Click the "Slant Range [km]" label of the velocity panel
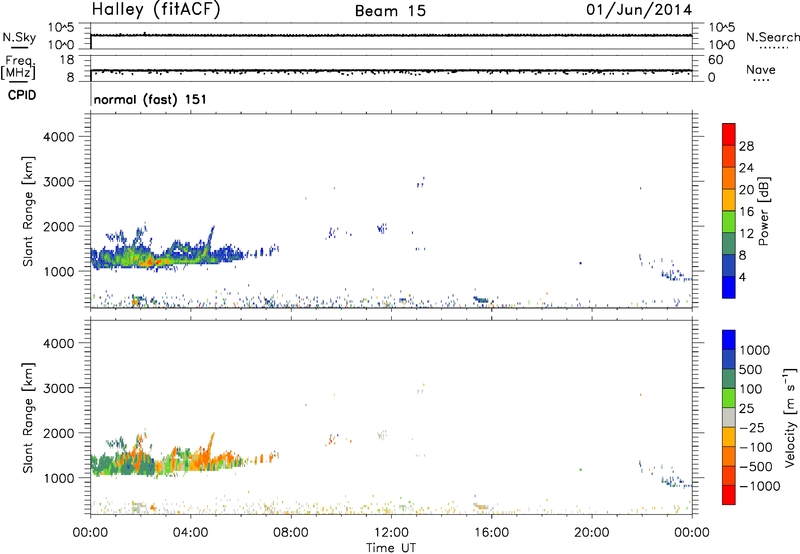Screen dimensions: 800x554 [x=28, y=418]
